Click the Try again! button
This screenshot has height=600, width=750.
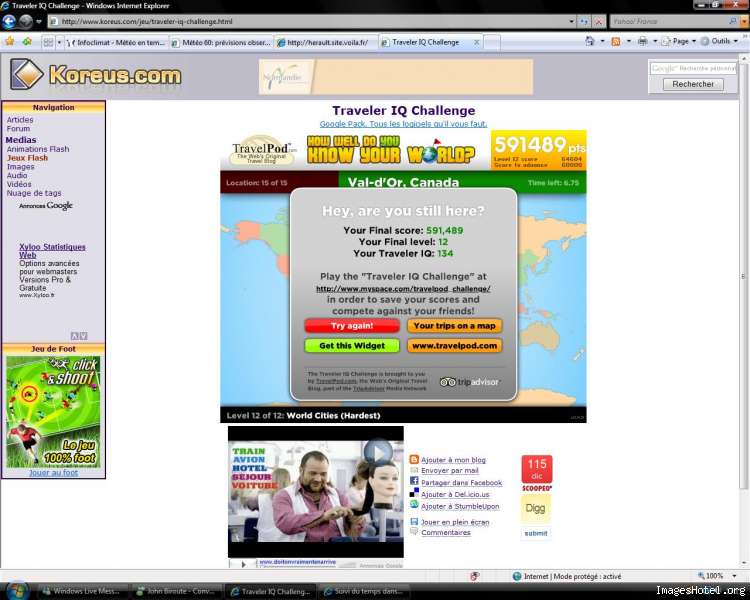pos(352,326)
